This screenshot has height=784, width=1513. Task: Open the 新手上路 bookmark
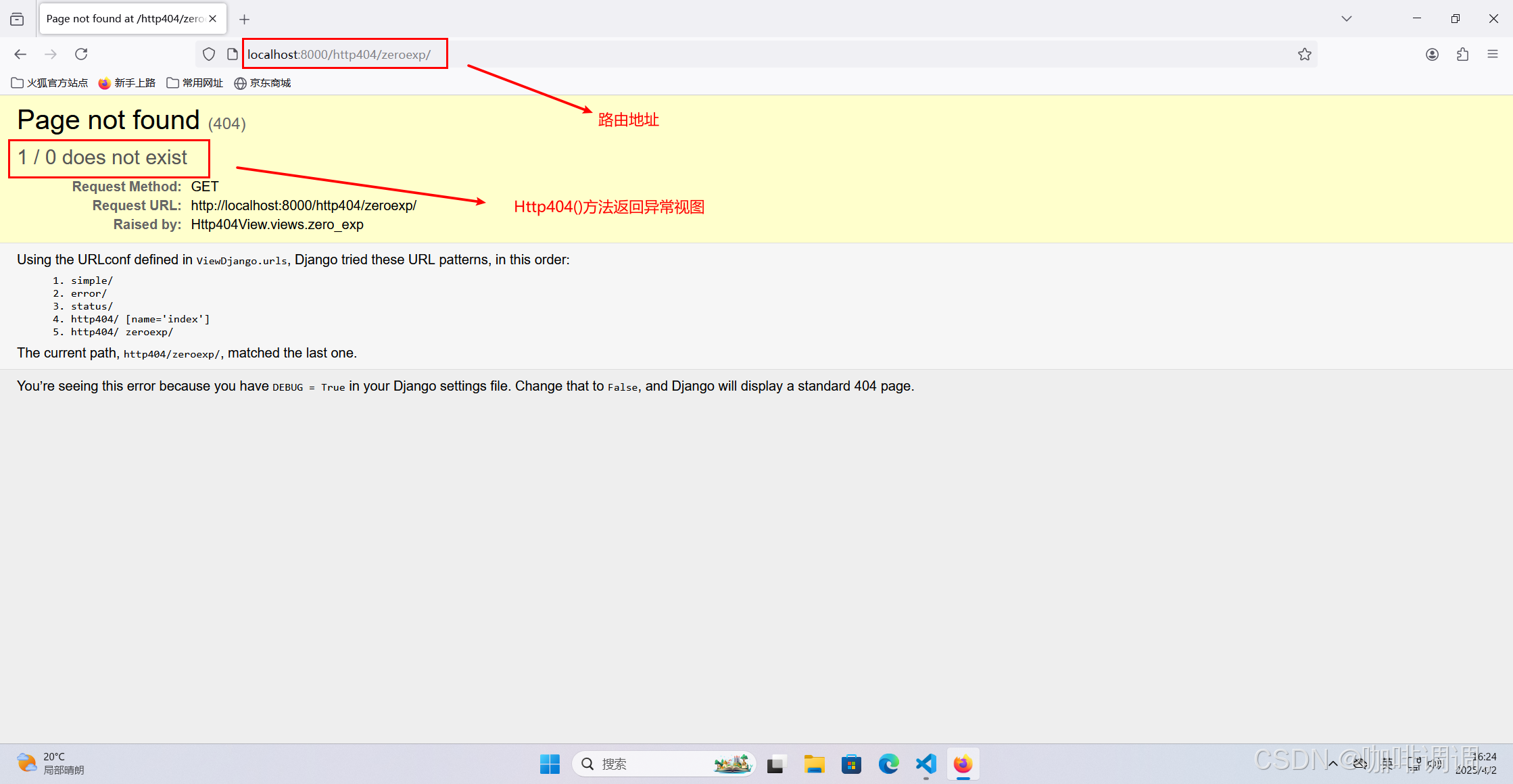click(127, 82)
